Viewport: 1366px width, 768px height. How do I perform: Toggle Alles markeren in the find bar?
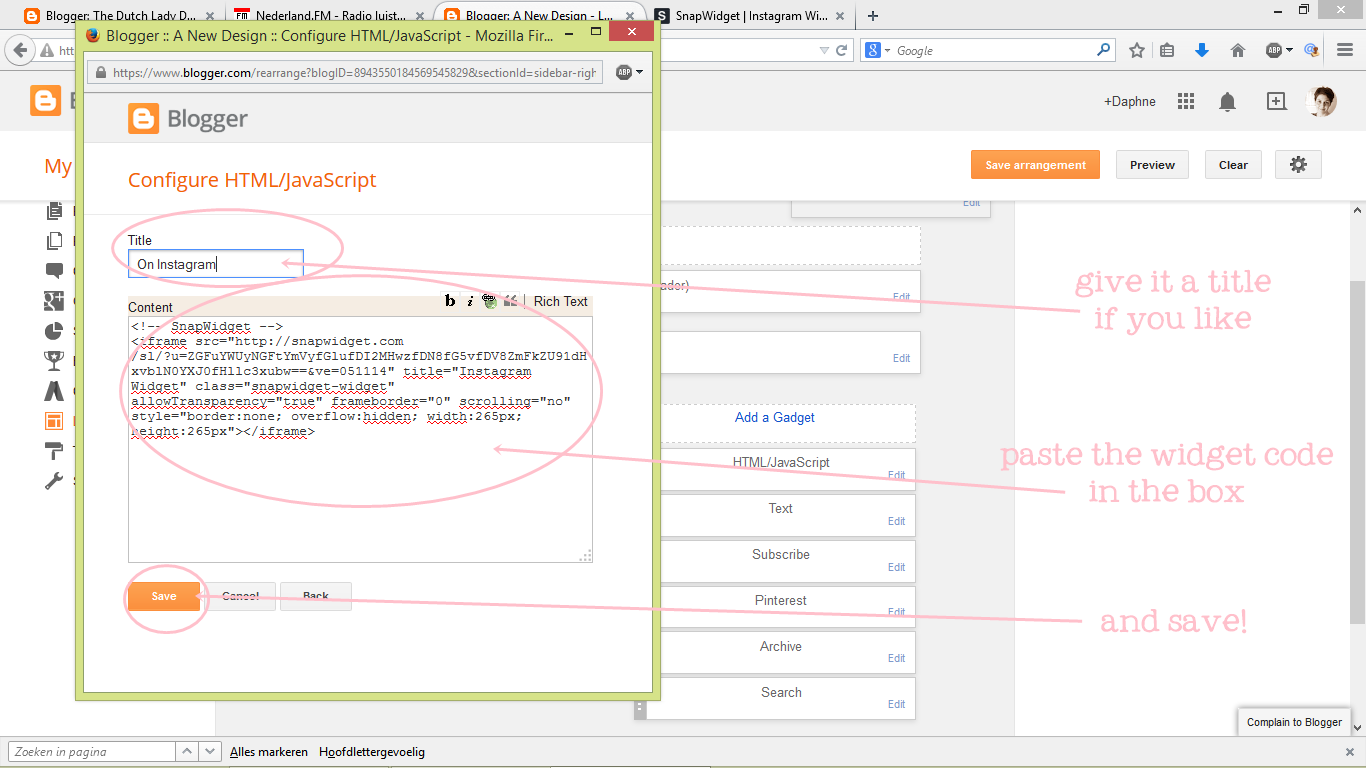[269, 752]
